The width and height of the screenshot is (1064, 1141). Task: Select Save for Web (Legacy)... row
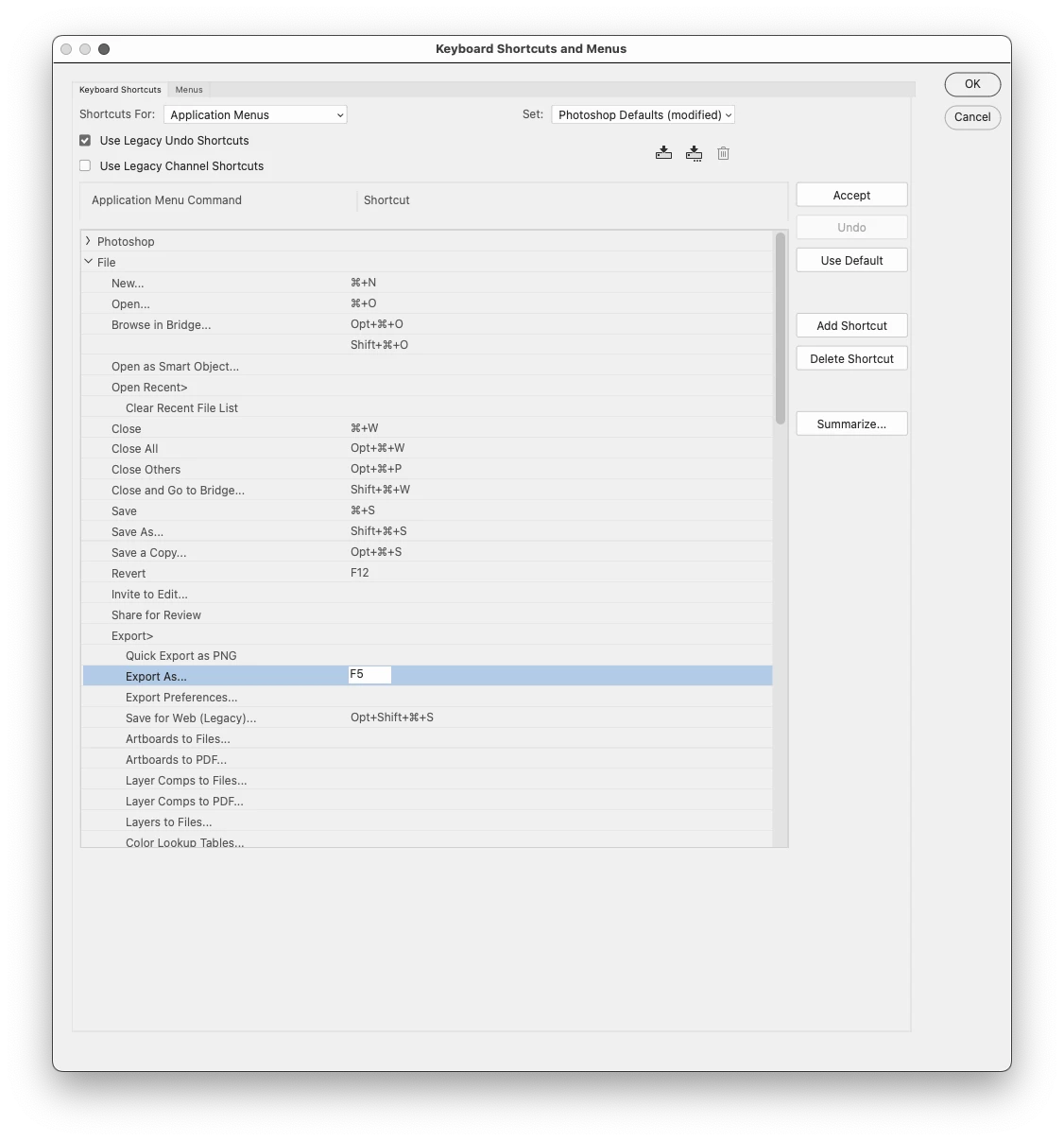point(427,717)
